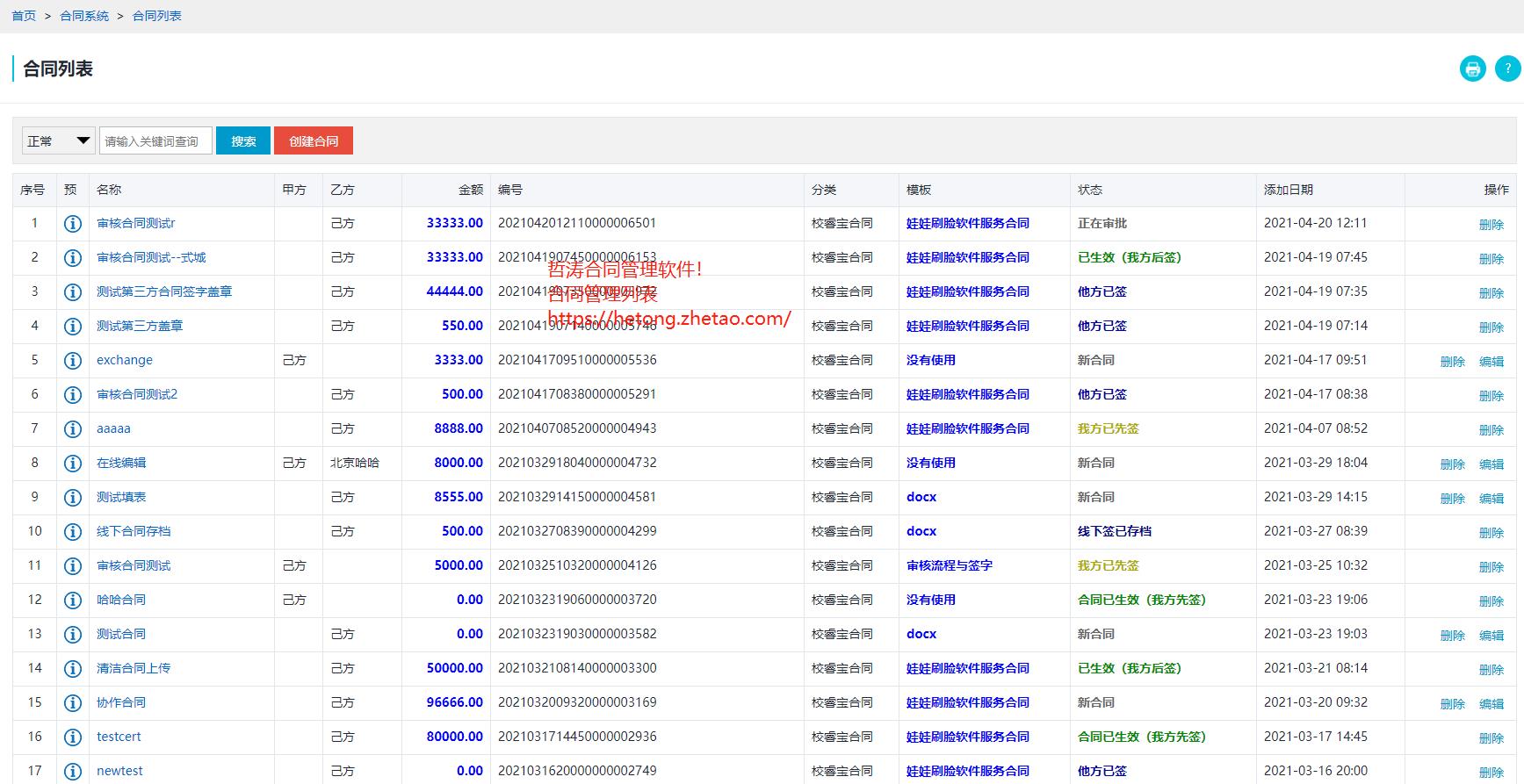
Task: Click the print icon at top right
Action: pyautogui.click(x=1472, y=68)
